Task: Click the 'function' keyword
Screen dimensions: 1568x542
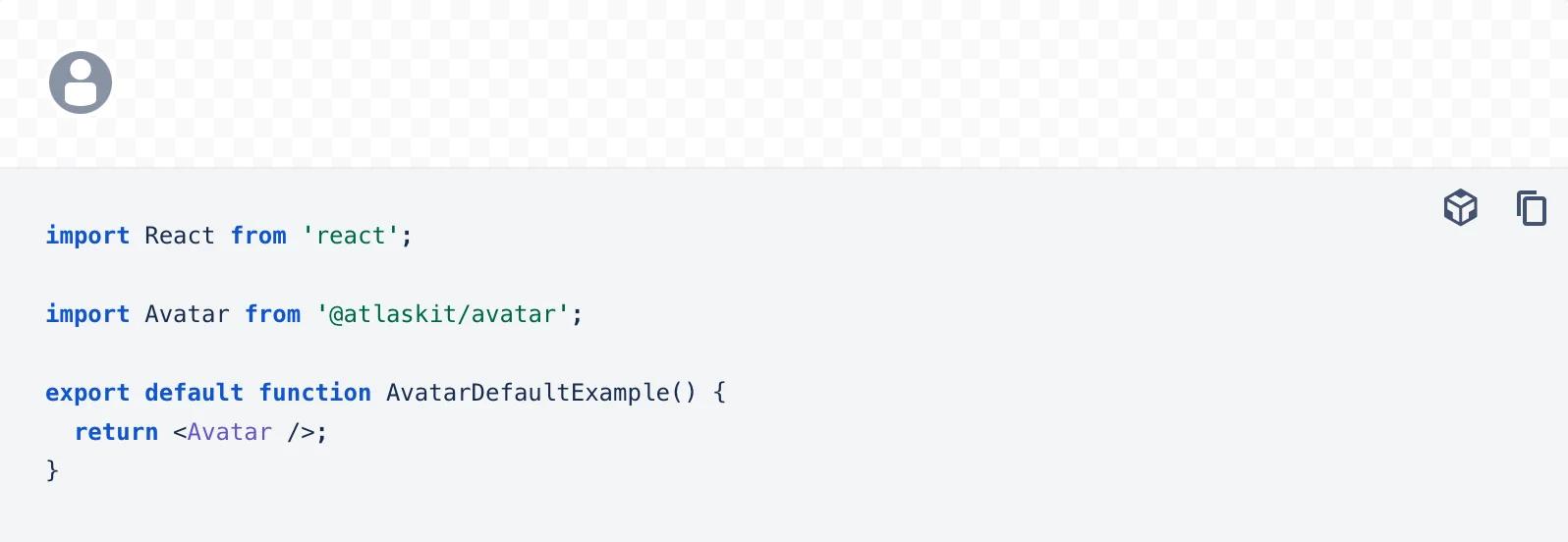Action: point(315,393)
